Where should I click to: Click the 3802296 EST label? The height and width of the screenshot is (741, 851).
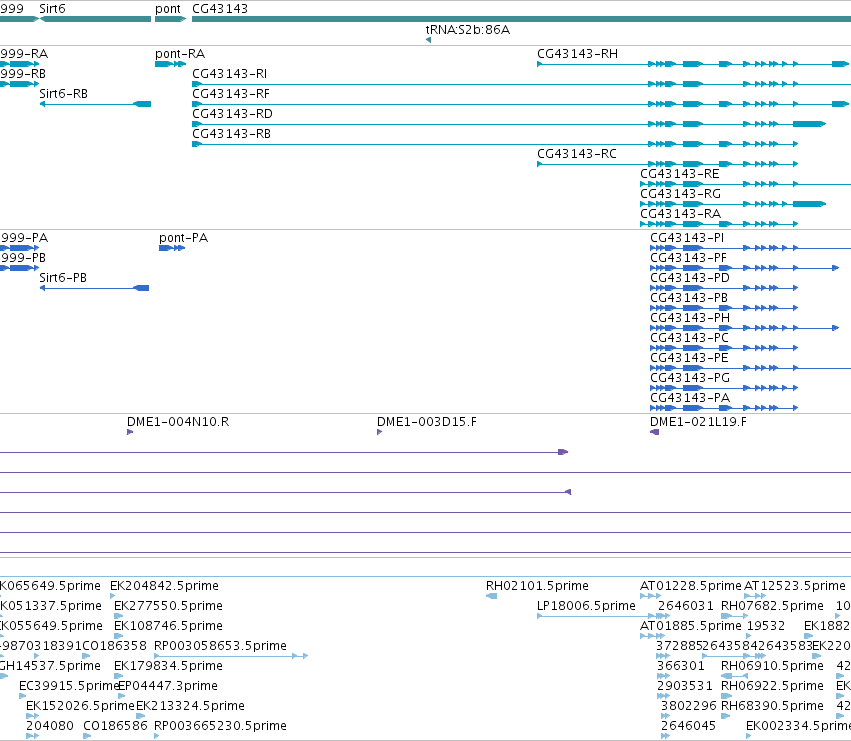point(688,706)
